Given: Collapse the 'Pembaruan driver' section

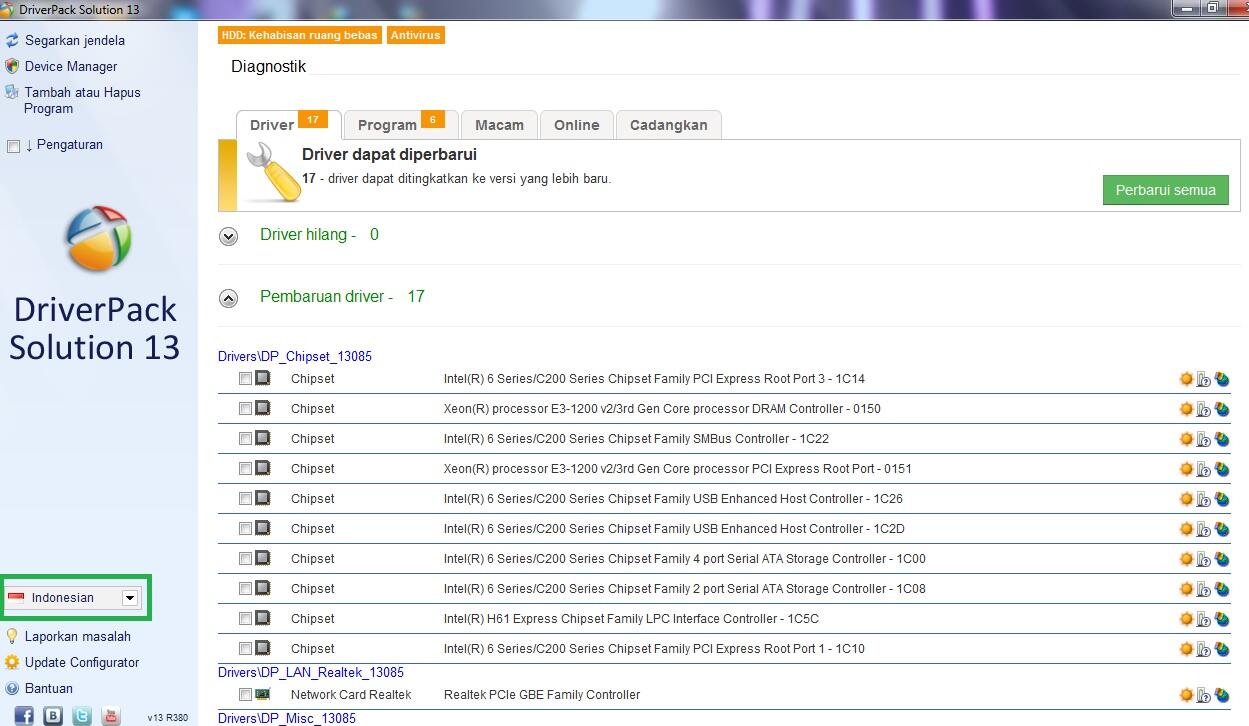Looking at the screenshot, I should [229, 298].
